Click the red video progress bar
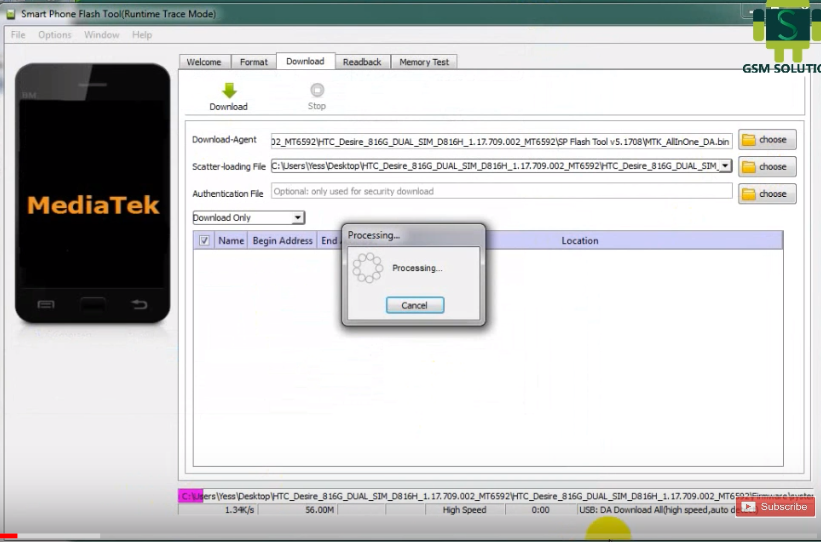The height and width of the screenshot is (542, 821). (x=8, y=536)
